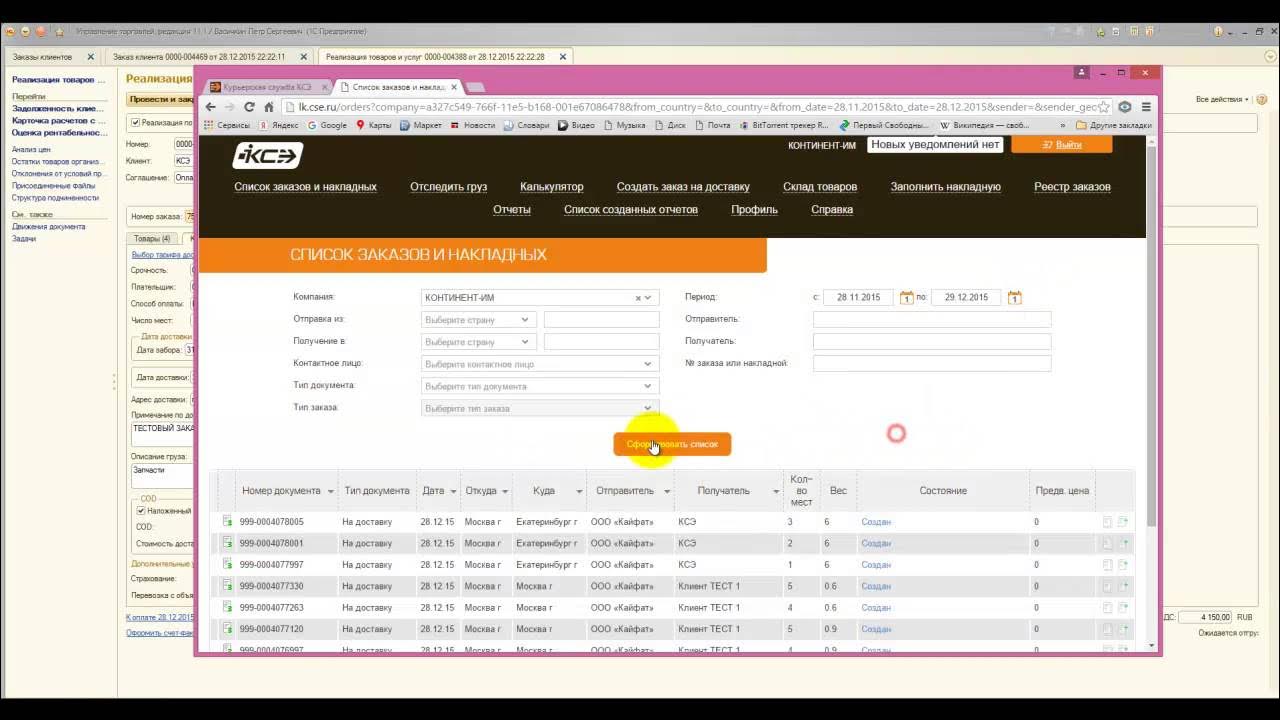
Task: Open the Карты bookmark
Action: [374, 125]
